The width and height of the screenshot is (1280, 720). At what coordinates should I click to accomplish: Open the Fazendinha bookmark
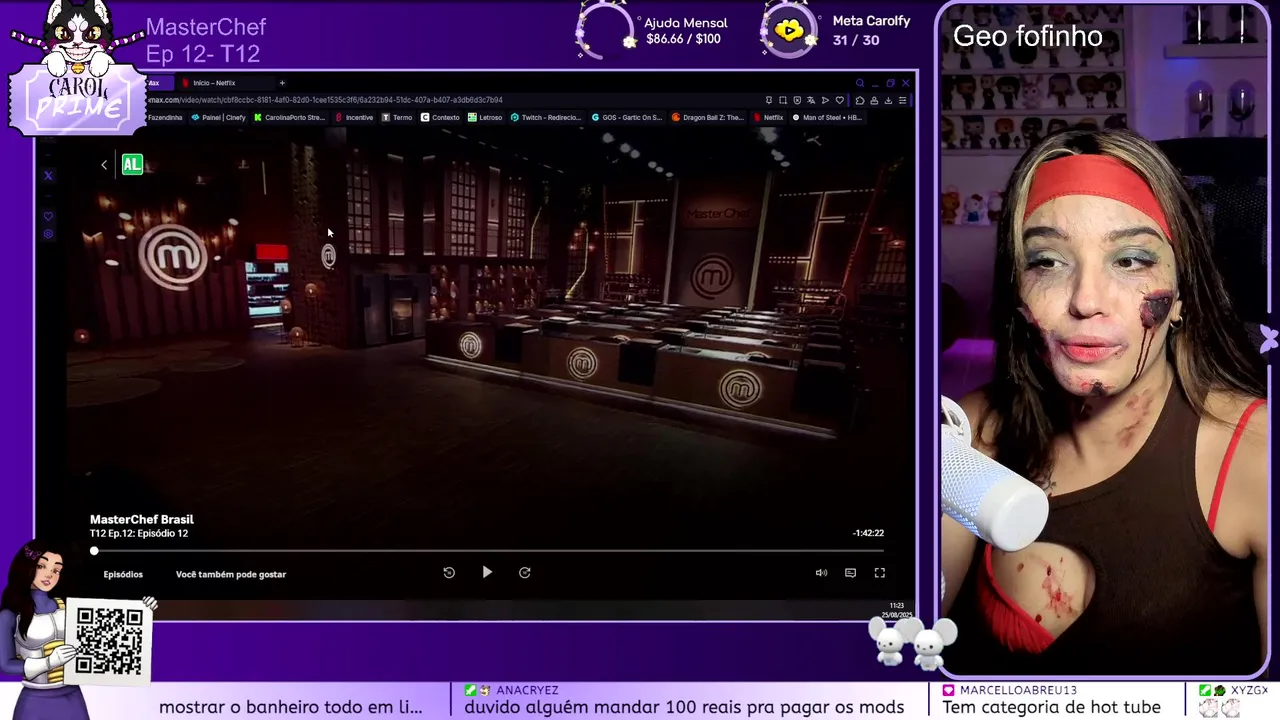click(165, 117)
